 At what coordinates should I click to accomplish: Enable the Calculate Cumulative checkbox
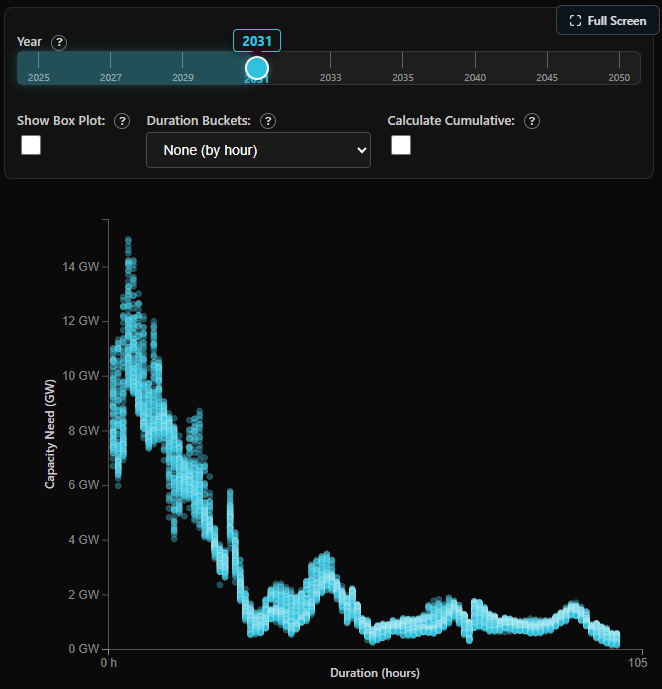[x=401, y=145]
